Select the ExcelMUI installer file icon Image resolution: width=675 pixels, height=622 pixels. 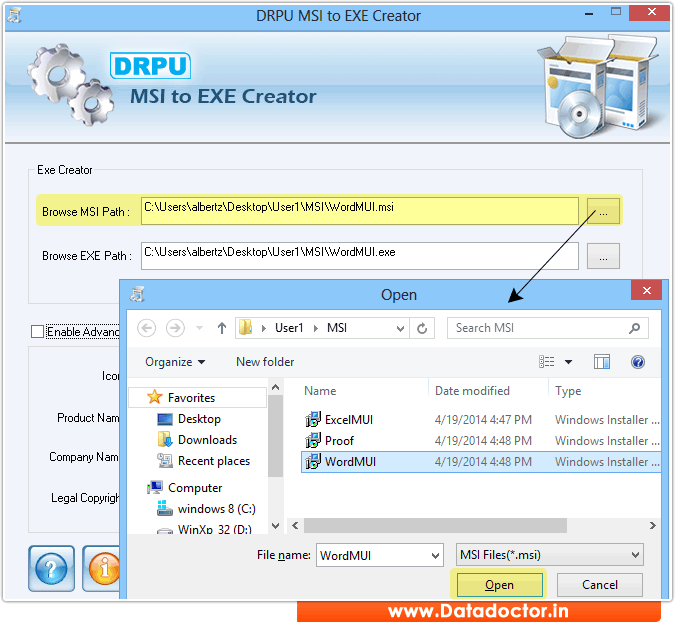[313, 419]
